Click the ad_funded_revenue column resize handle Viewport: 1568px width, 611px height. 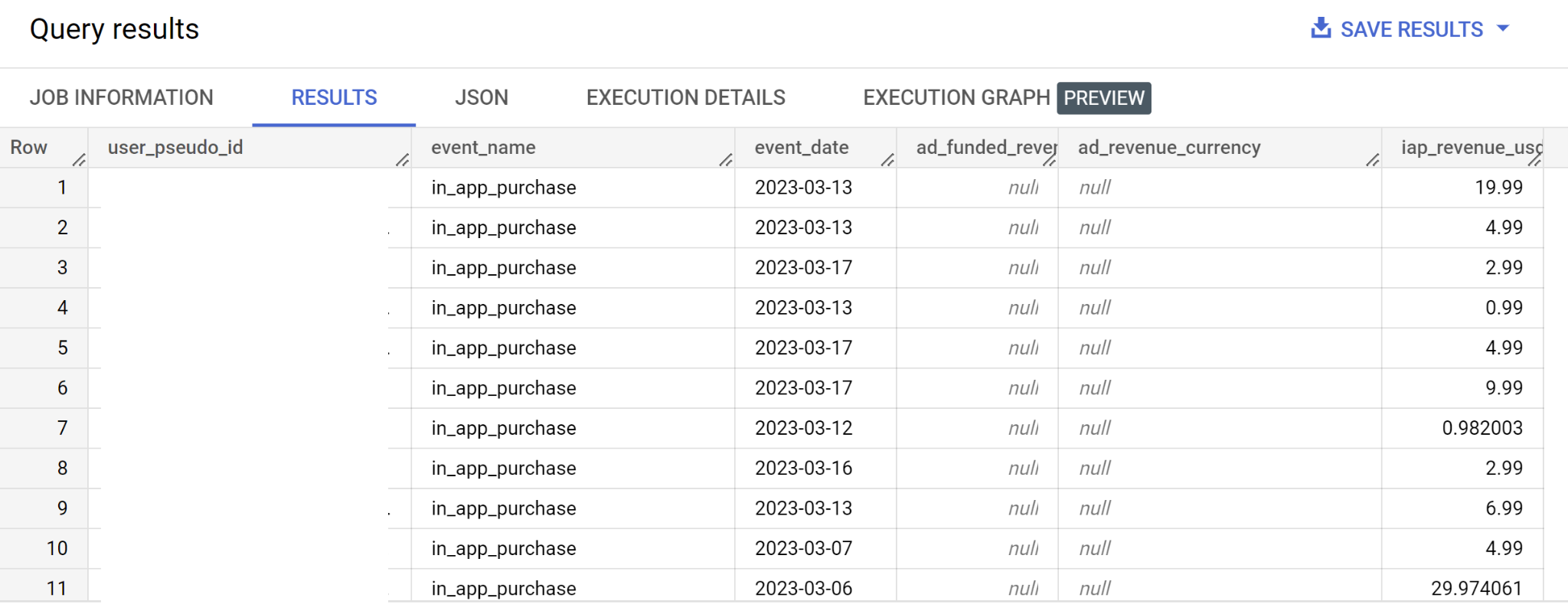[1050, 159]
